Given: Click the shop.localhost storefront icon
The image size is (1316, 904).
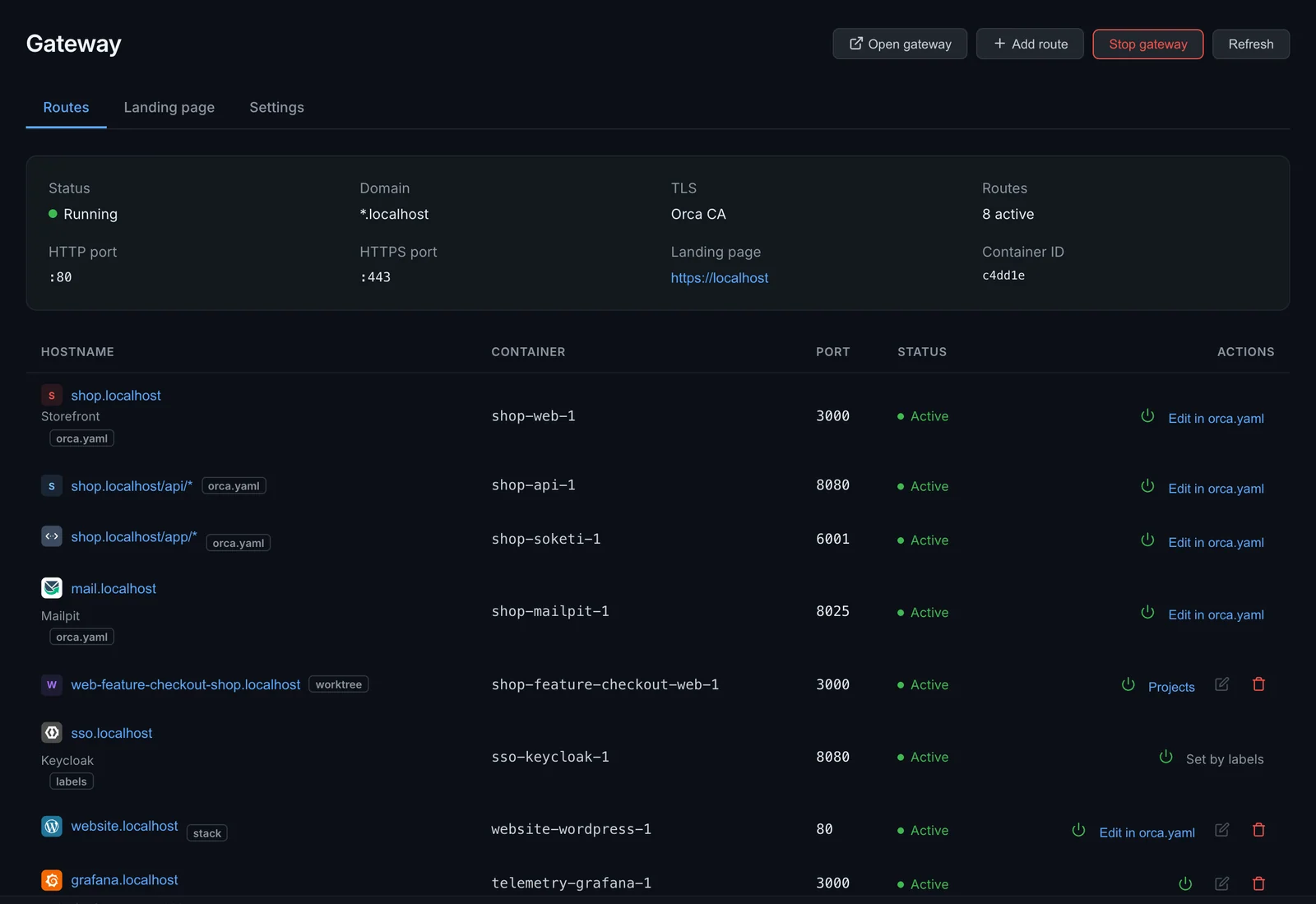Looking at the screenshot, I should point(52,396).
